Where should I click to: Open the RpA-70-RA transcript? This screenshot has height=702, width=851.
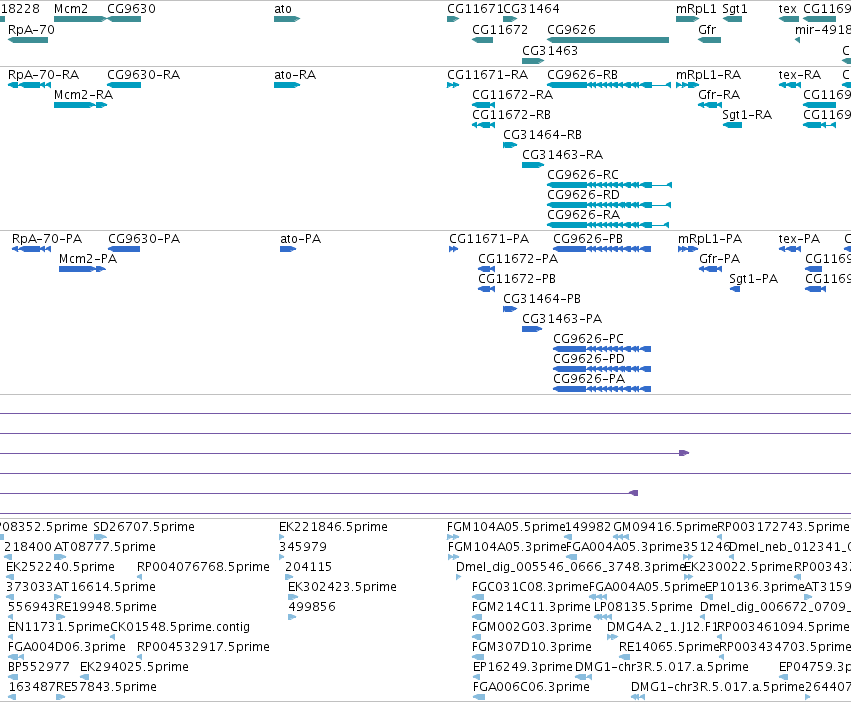pyautogui.click(x=29, y=85)
